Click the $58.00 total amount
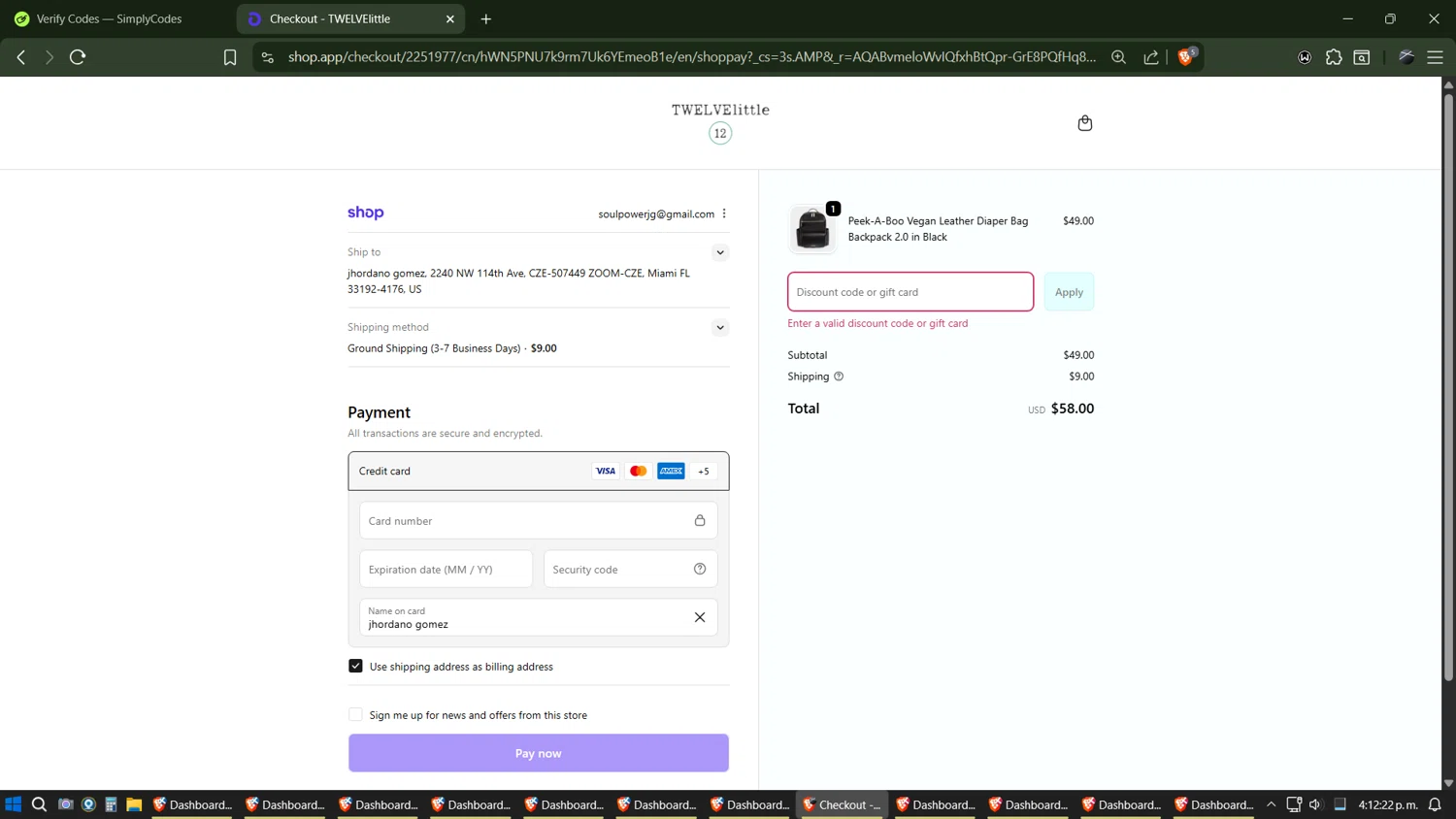The height and width of the screenshot is (819, 1456). (1073, 409)
